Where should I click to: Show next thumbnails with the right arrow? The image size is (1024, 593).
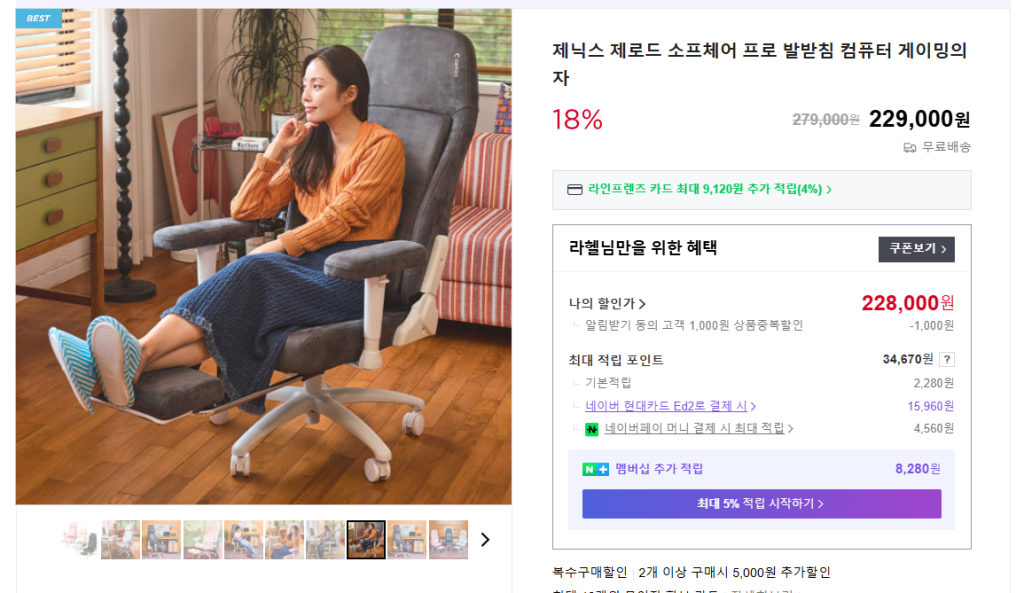485,539
